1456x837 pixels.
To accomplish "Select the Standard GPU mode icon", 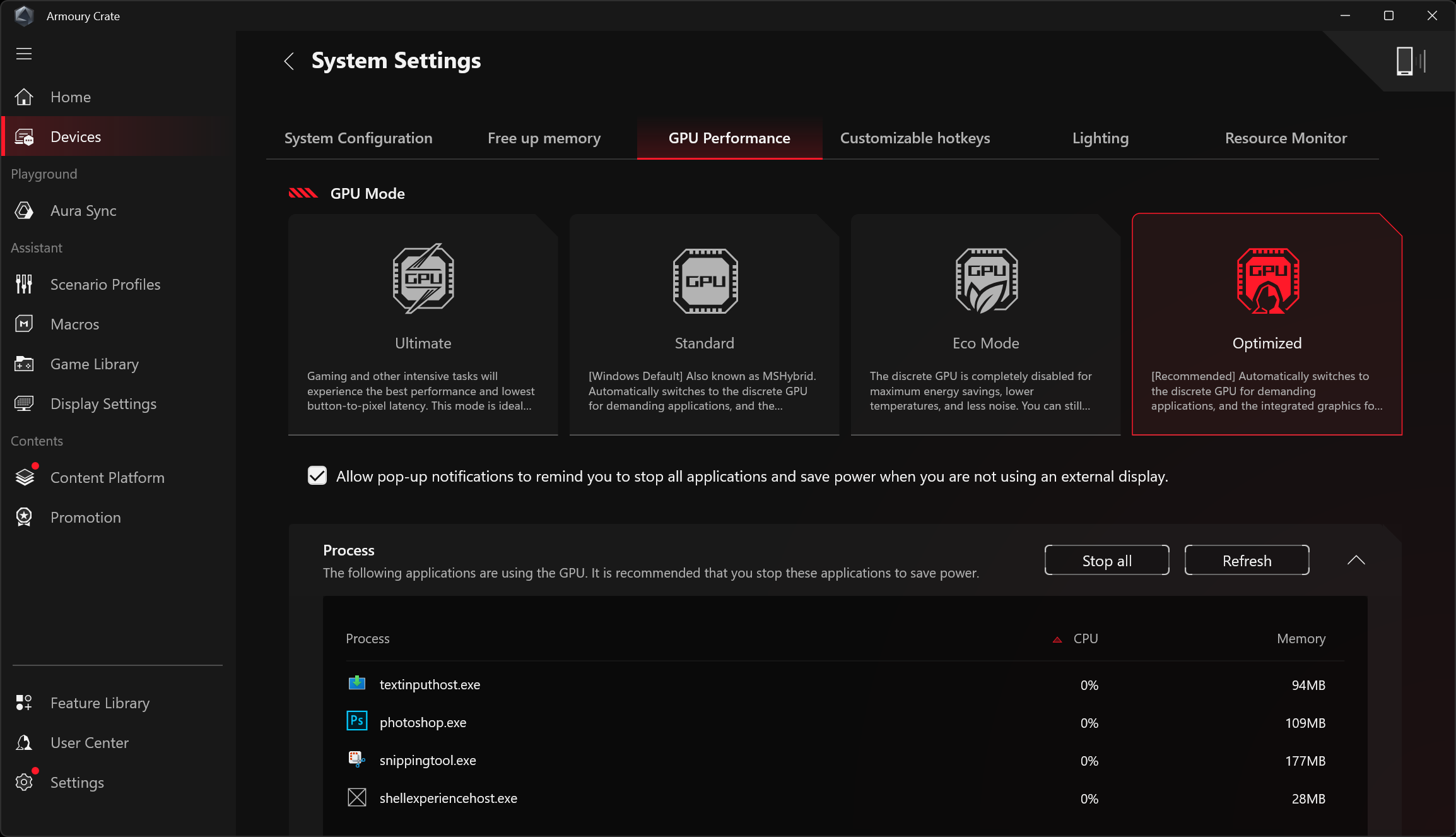I will (x=705, y=280).
